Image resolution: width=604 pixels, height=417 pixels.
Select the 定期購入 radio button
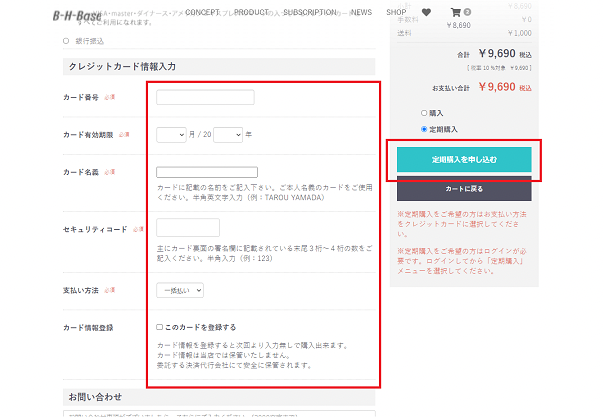point(424,129)
